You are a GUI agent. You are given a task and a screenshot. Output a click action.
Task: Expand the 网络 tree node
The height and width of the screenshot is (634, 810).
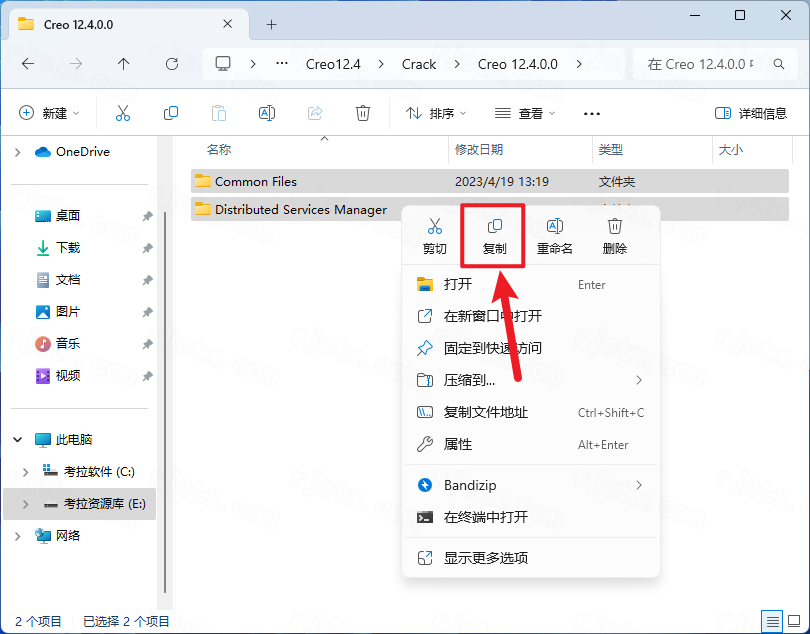[x=18, y=536]
